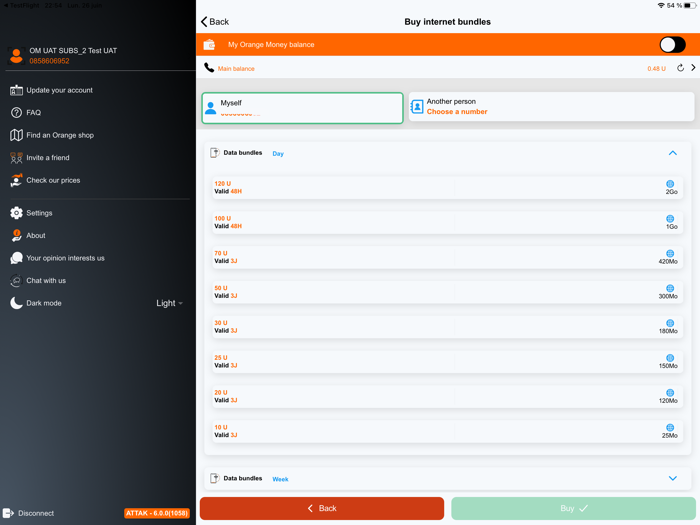Click the Main balance phone icon
Screen dimensions: 700x525
click(x=209, y=68)
